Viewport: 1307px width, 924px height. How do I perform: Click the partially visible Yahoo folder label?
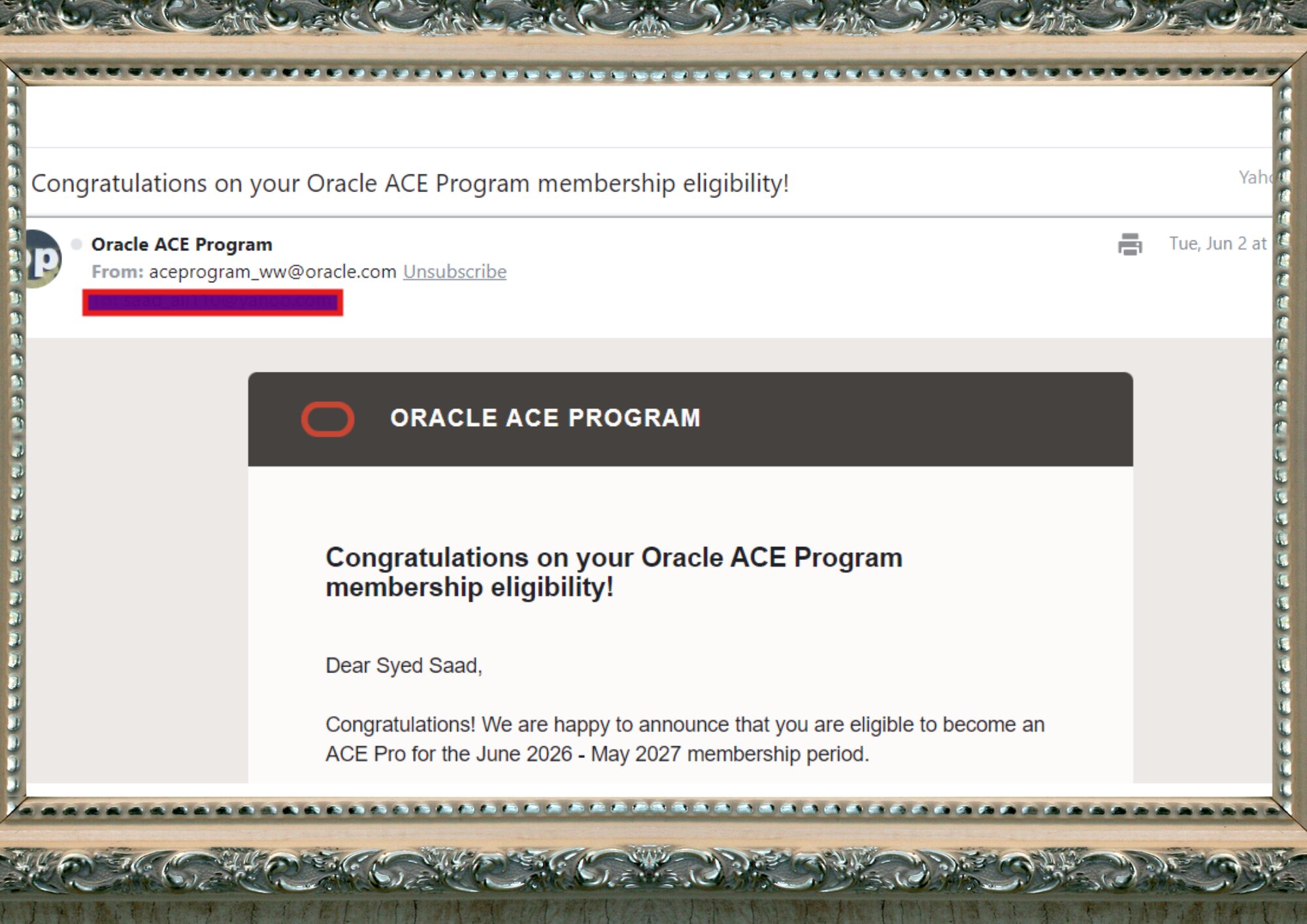pyautogui.click(x=1255, y=177)
